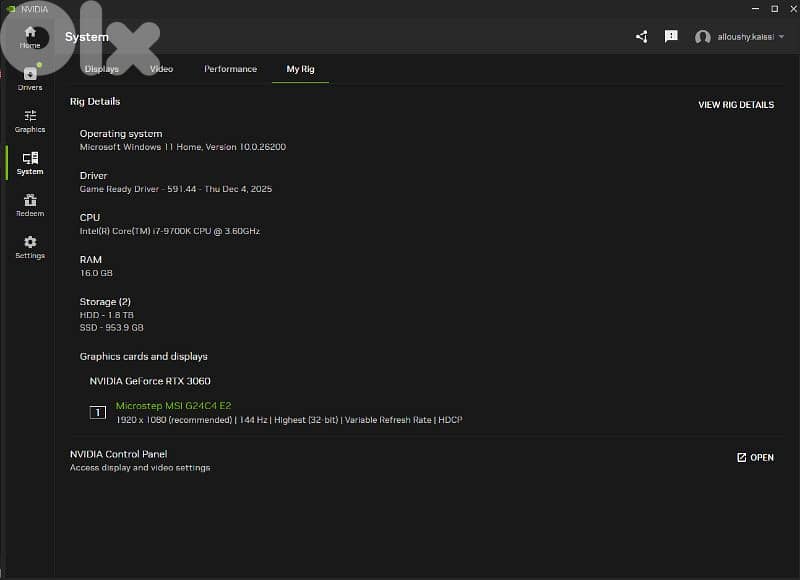The image size is (800, 580).
Task: Click the share icon in the top bar
Action: coord(641,36)
